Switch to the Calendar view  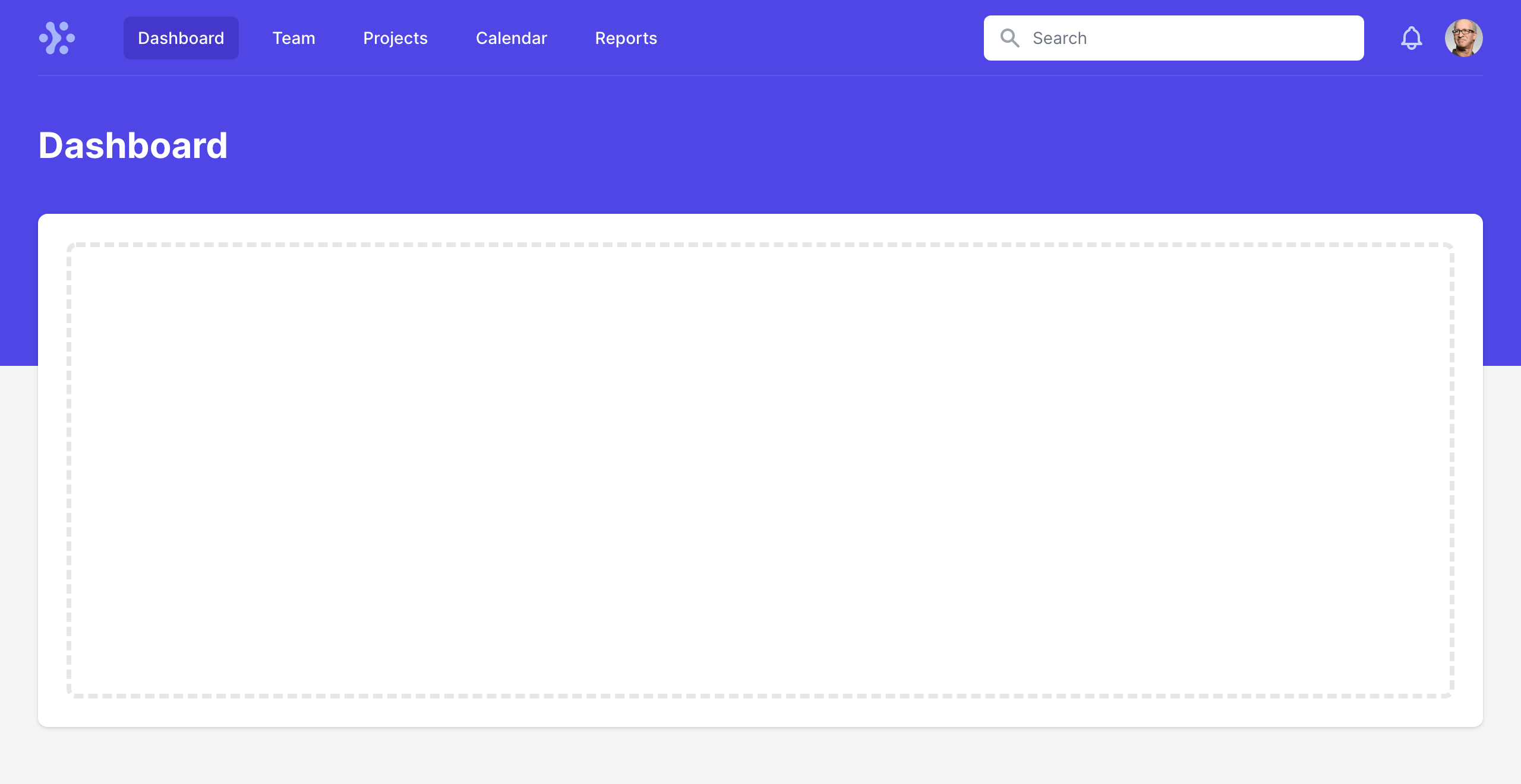[x=511, y=38]
